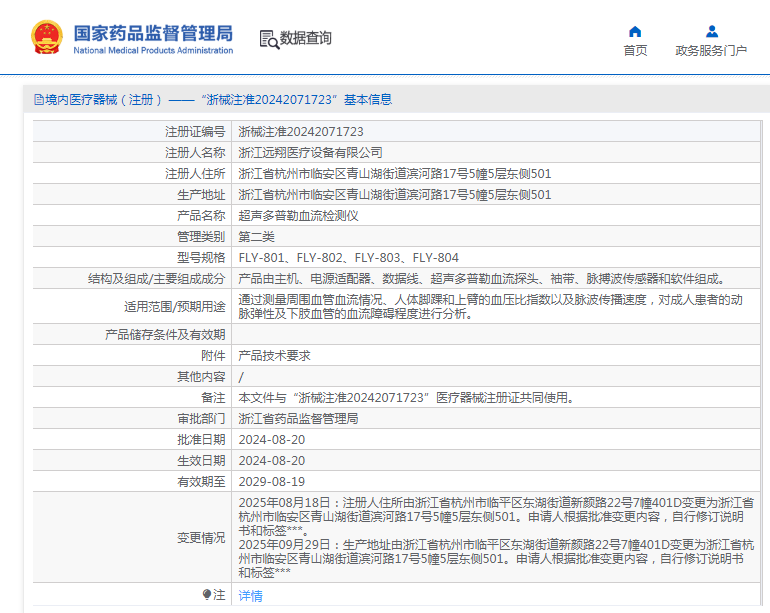Click the lightbulb icon beside 注
This screenshot has width=770, height=613.
tap(207, 595)
